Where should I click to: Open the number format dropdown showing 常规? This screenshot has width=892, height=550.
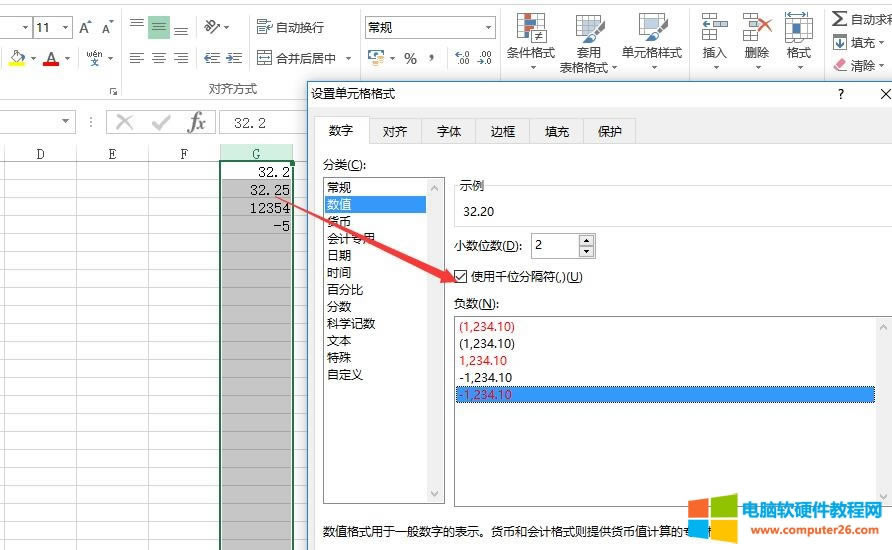(488, 28)
